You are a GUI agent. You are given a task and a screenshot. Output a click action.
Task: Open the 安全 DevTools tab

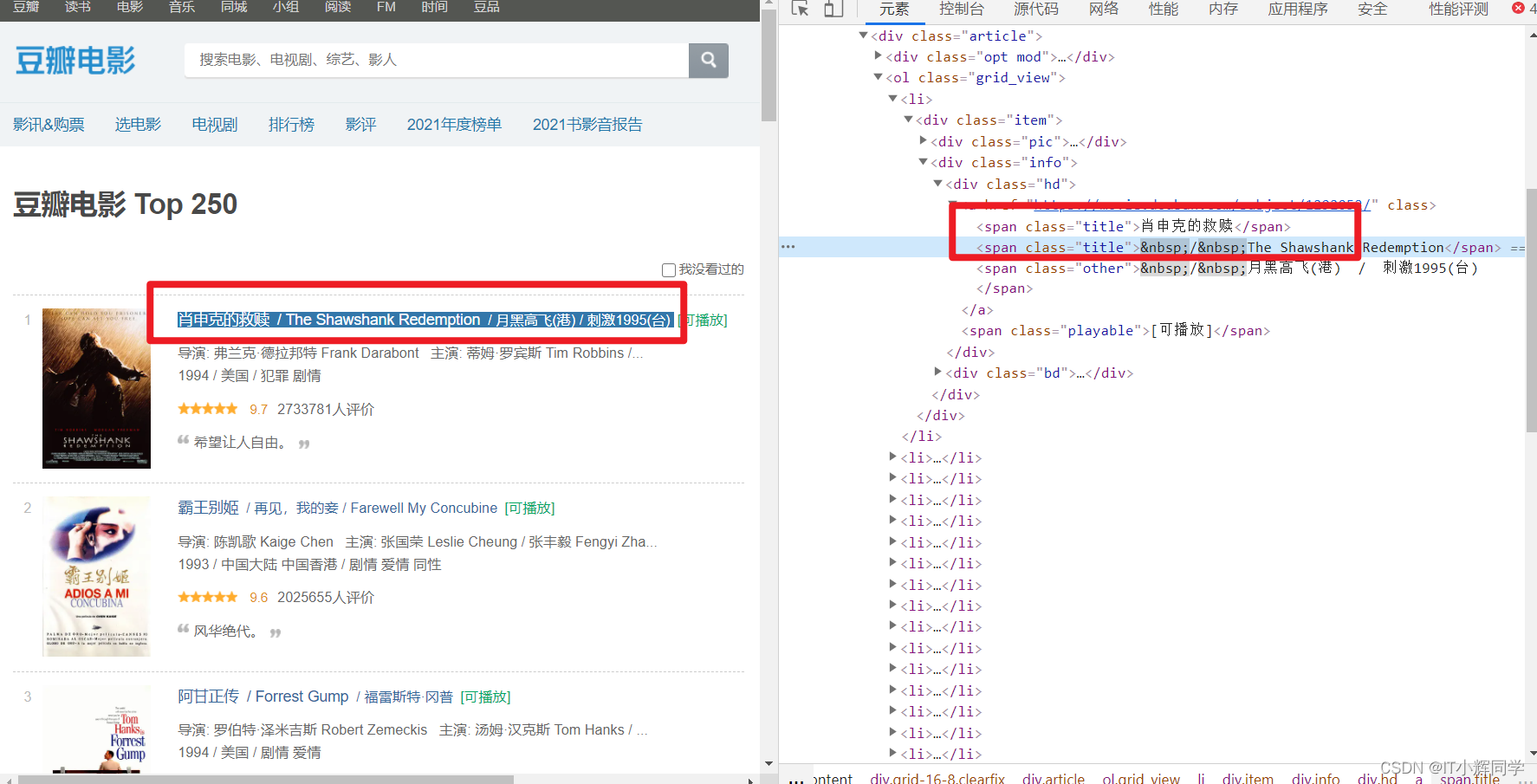pos(1372,9)
